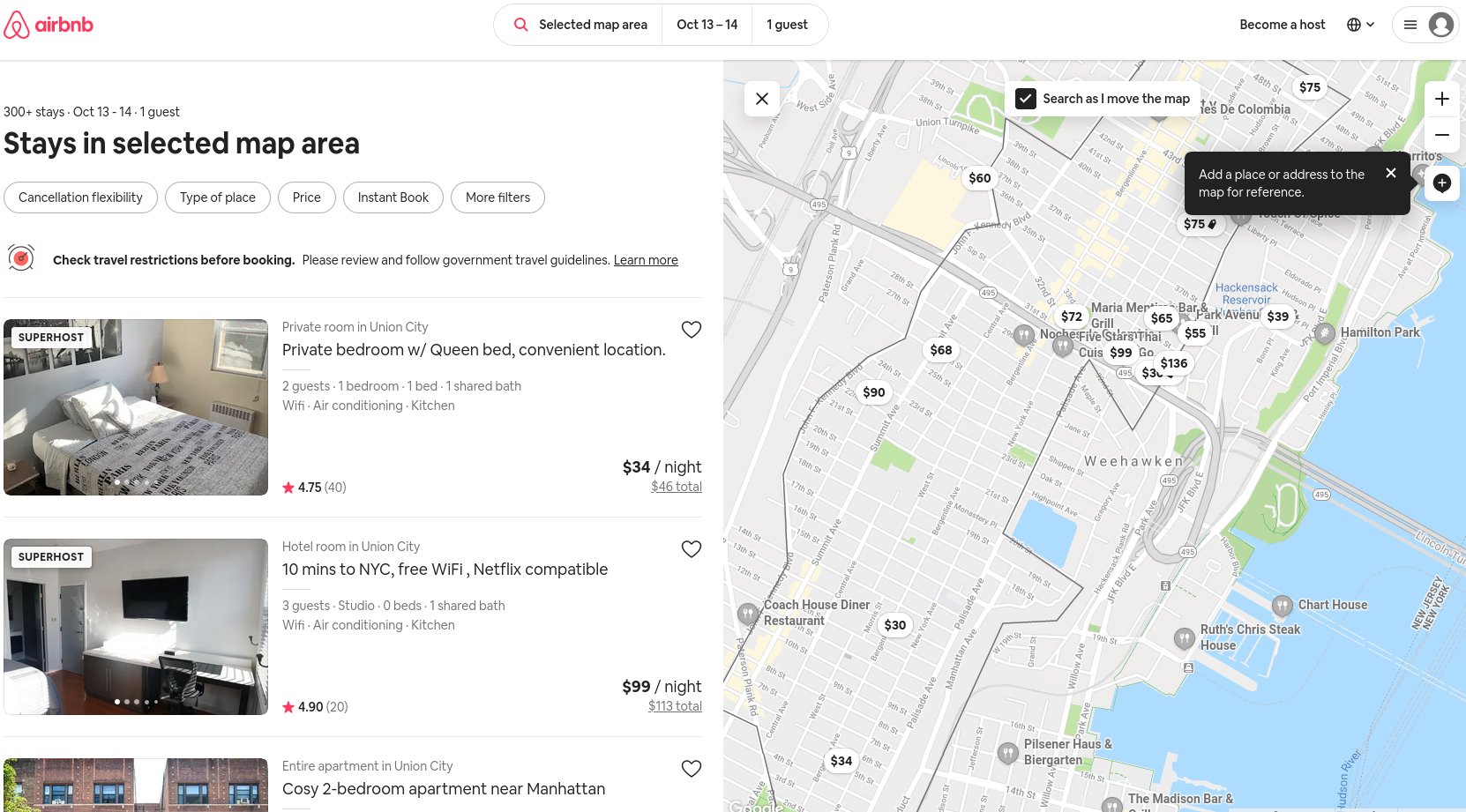
Task: Click the user profile avatar
Action: (x=1441, y=25)
